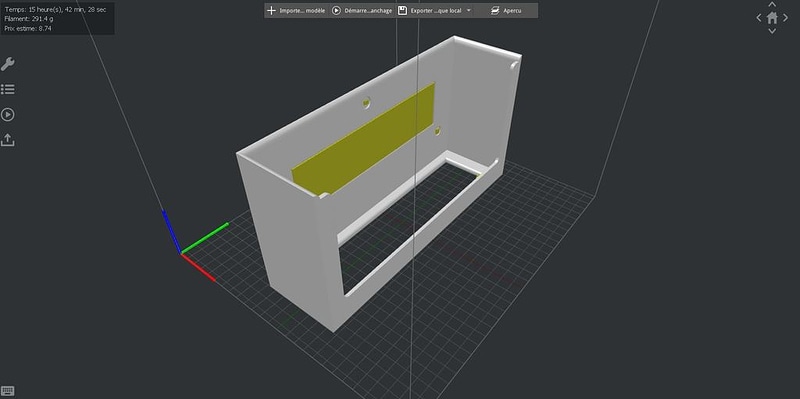Select the yellow panel inside the model
The width and height of the screenshot is (800, 399).
[363, 140]
